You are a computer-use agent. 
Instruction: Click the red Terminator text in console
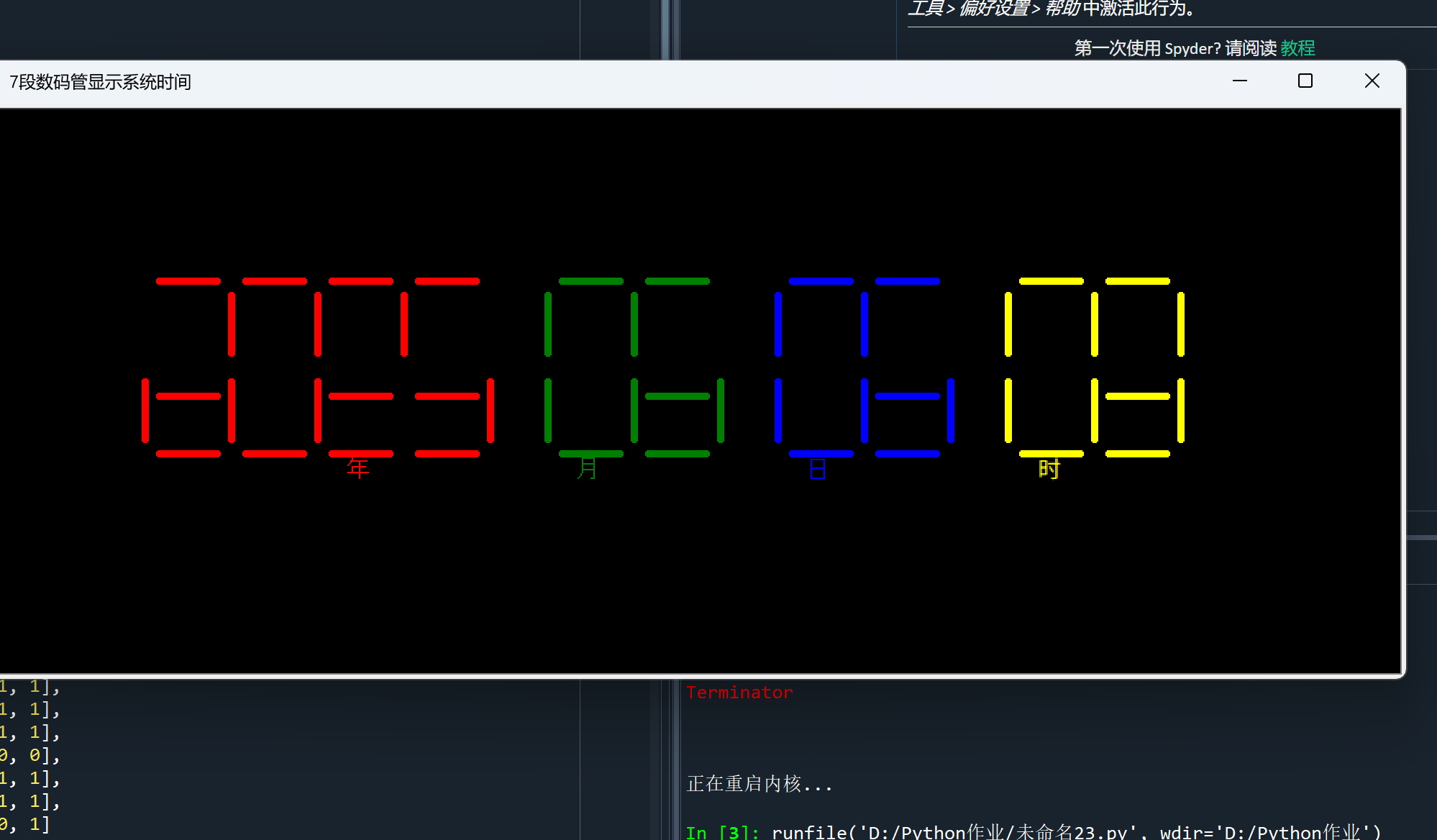739,693
